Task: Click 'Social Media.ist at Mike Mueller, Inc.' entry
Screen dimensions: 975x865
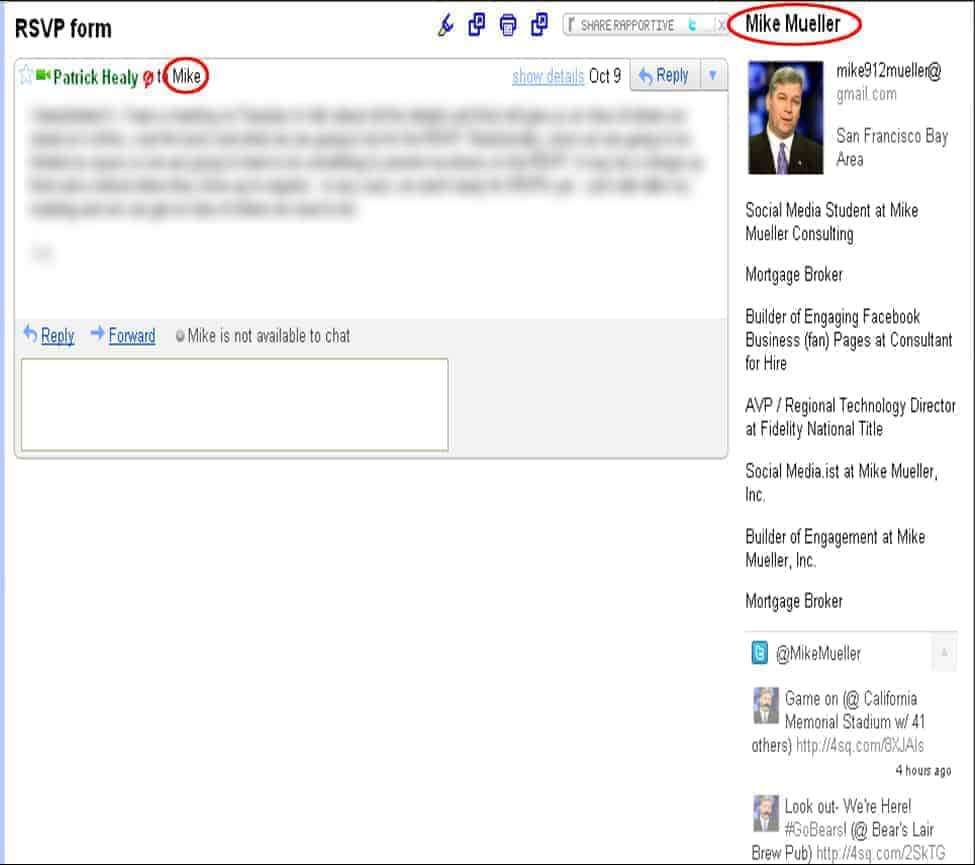Action: (x=841, y=483)
